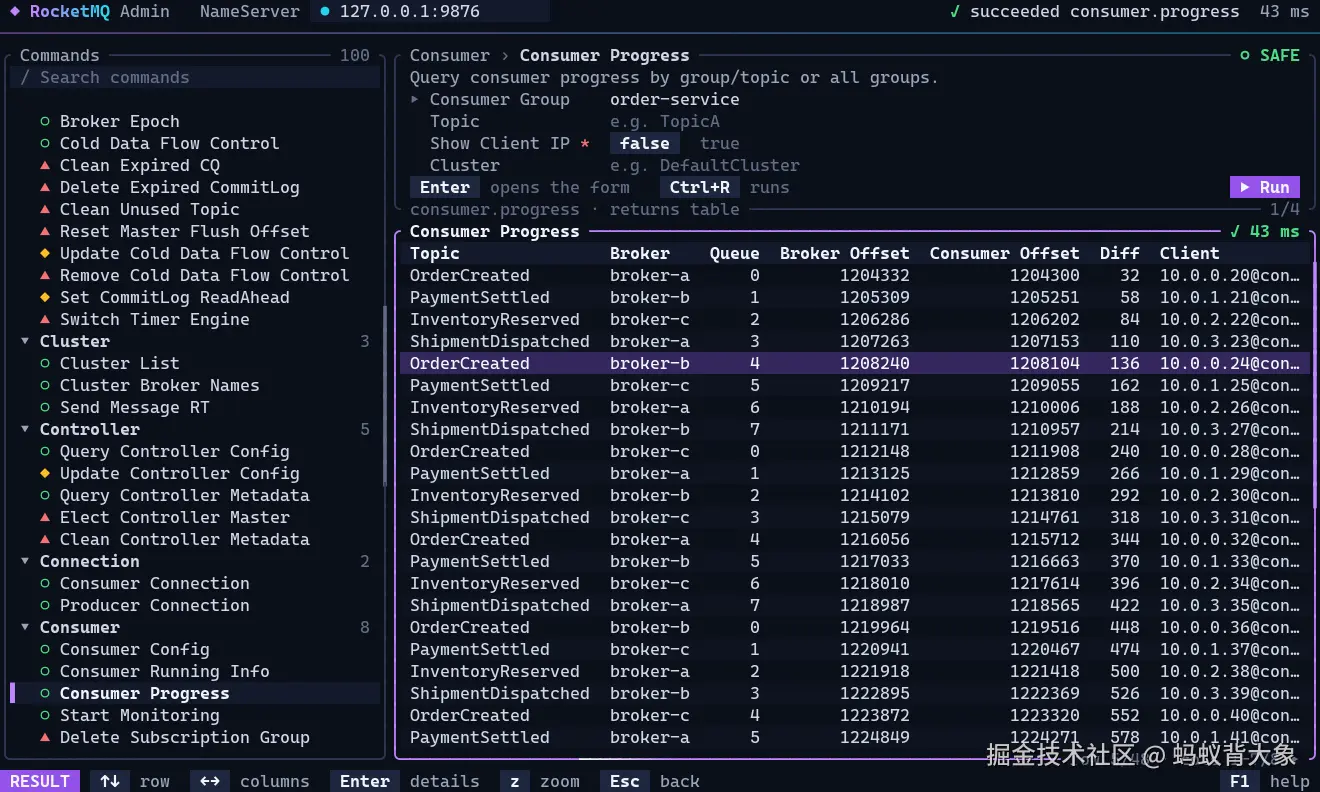1320x792 pixels.
Task: Set Show Client IP to true
Action: (x=720, y=144)
